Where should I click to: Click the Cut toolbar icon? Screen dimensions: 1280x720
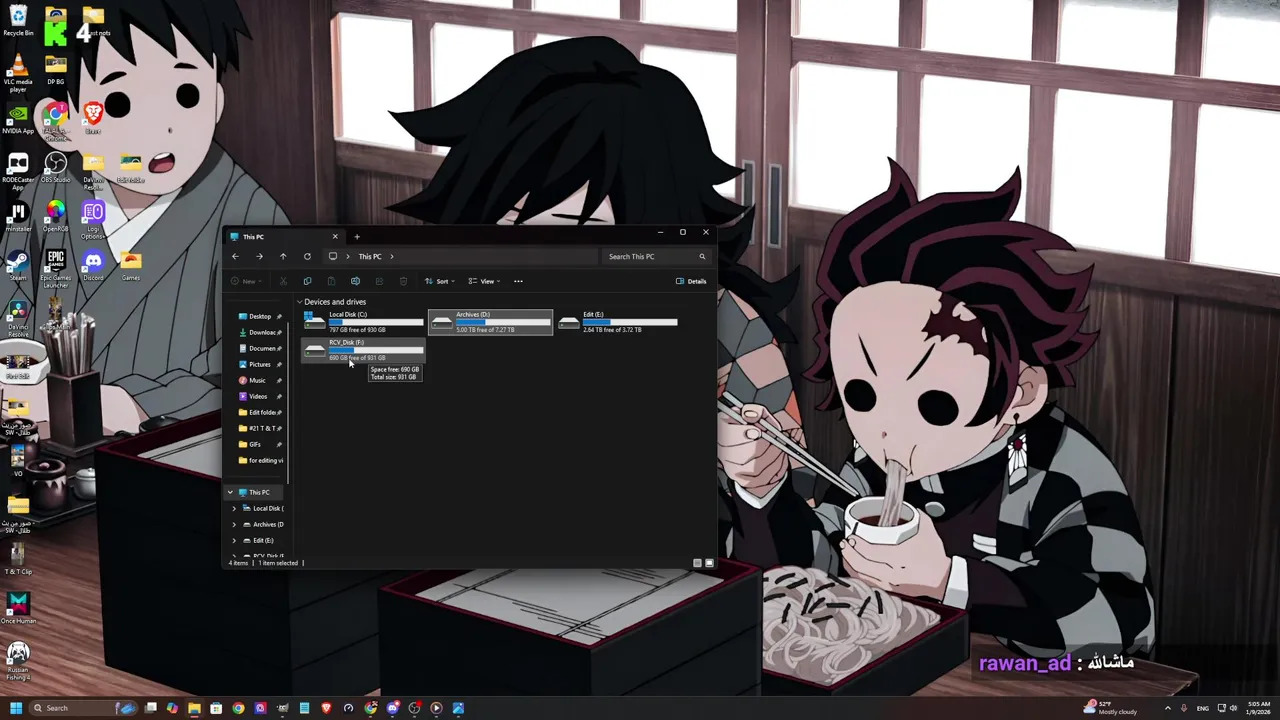283,281
